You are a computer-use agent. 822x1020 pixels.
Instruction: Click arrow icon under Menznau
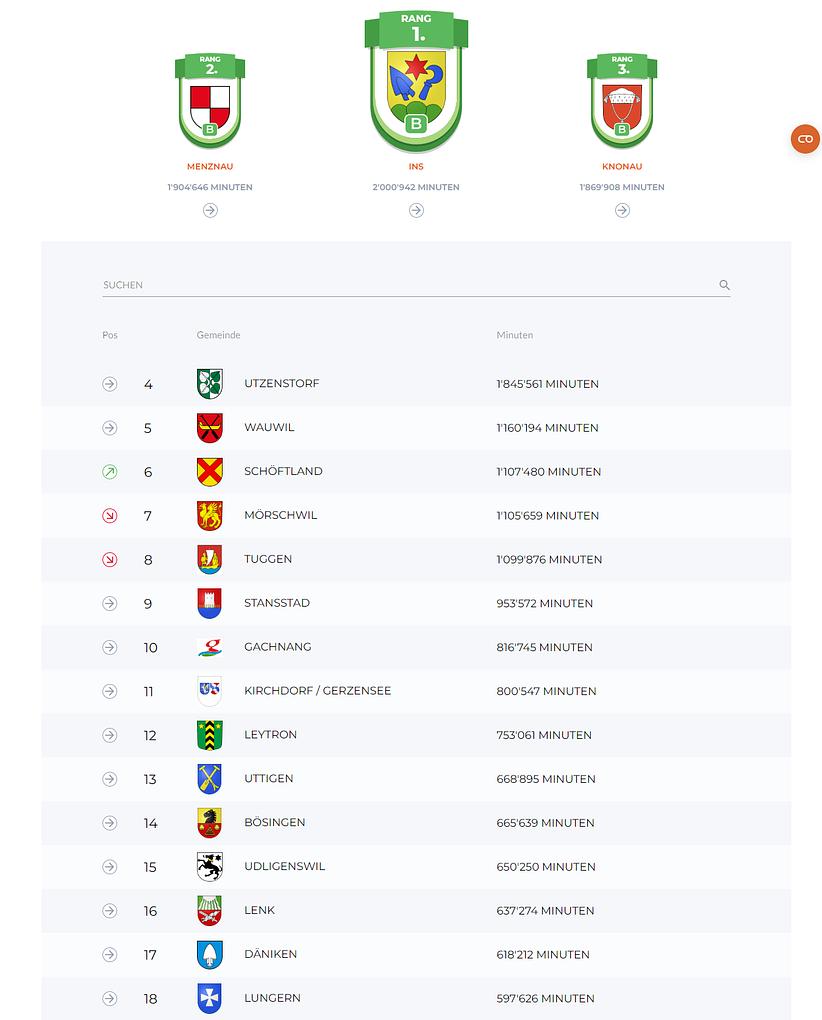210,210
